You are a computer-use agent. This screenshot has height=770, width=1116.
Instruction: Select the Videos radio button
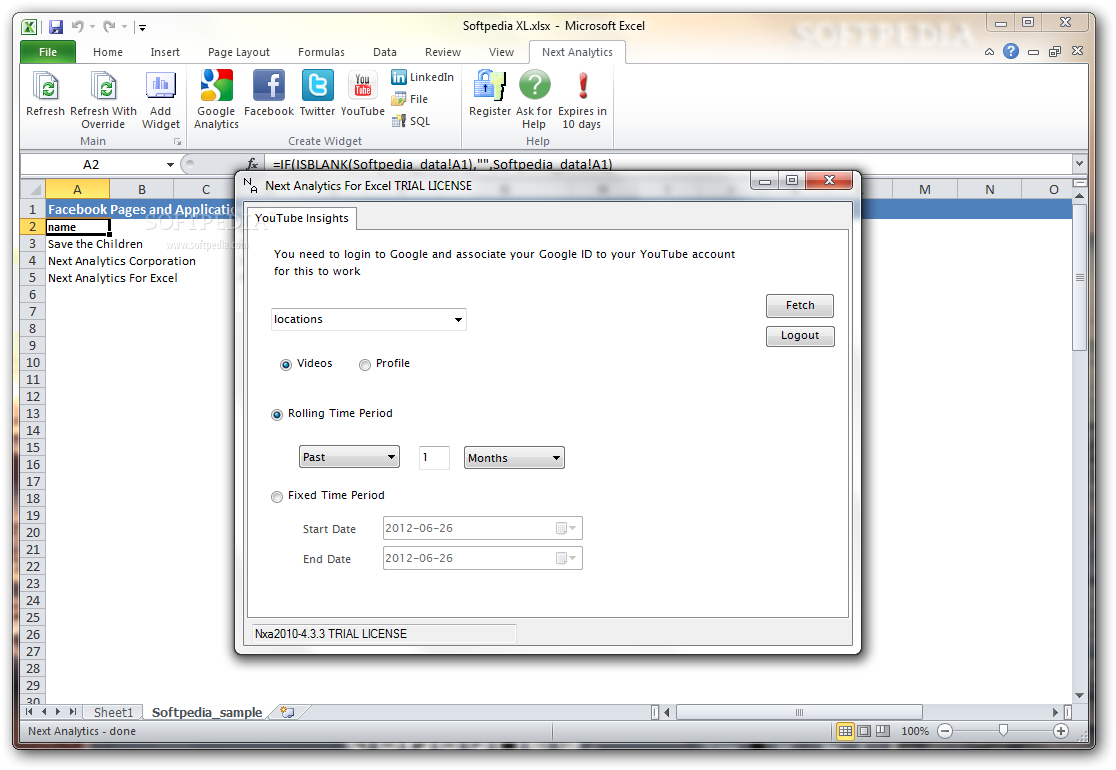coord(286,364)
